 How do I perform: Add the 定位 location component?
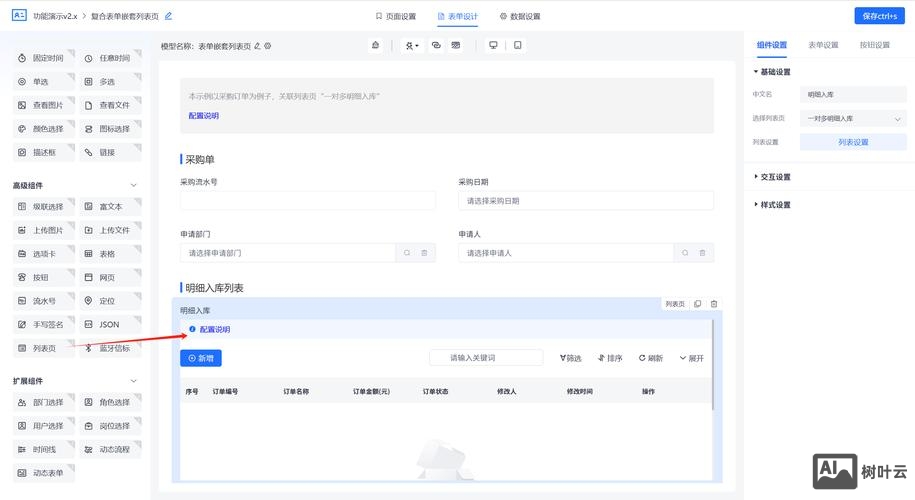coord(110,301)
